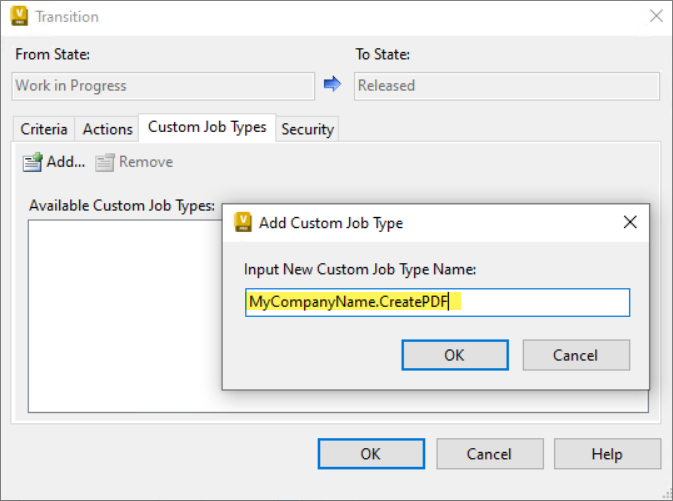Viewport: 673px width, 501px height.
Task: Click Cancel in the Transition dialog
Action: tap(490, 454)
